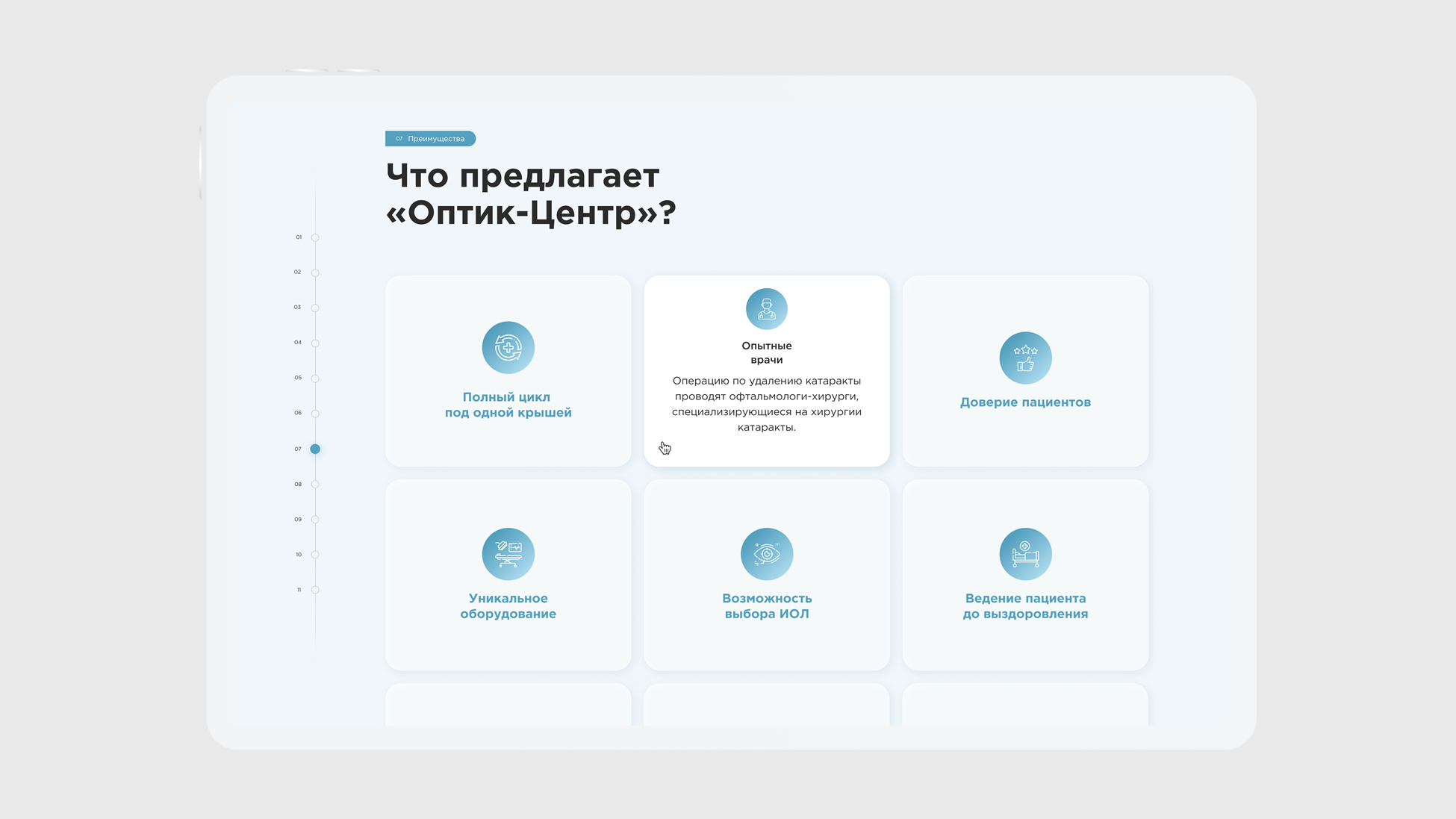1456x819 pixels.
Task: Open "Возможность выбора ИОЛ" card title
Action: click(x=767, y=606)
